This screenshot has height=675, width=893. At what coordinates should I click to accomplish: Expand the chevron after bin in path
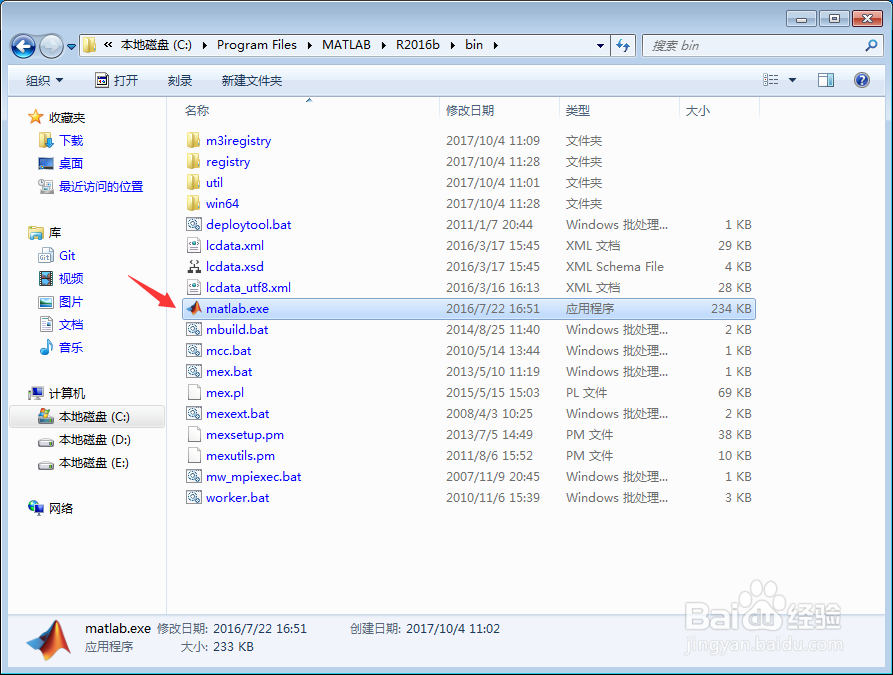[x=495, y=46]
